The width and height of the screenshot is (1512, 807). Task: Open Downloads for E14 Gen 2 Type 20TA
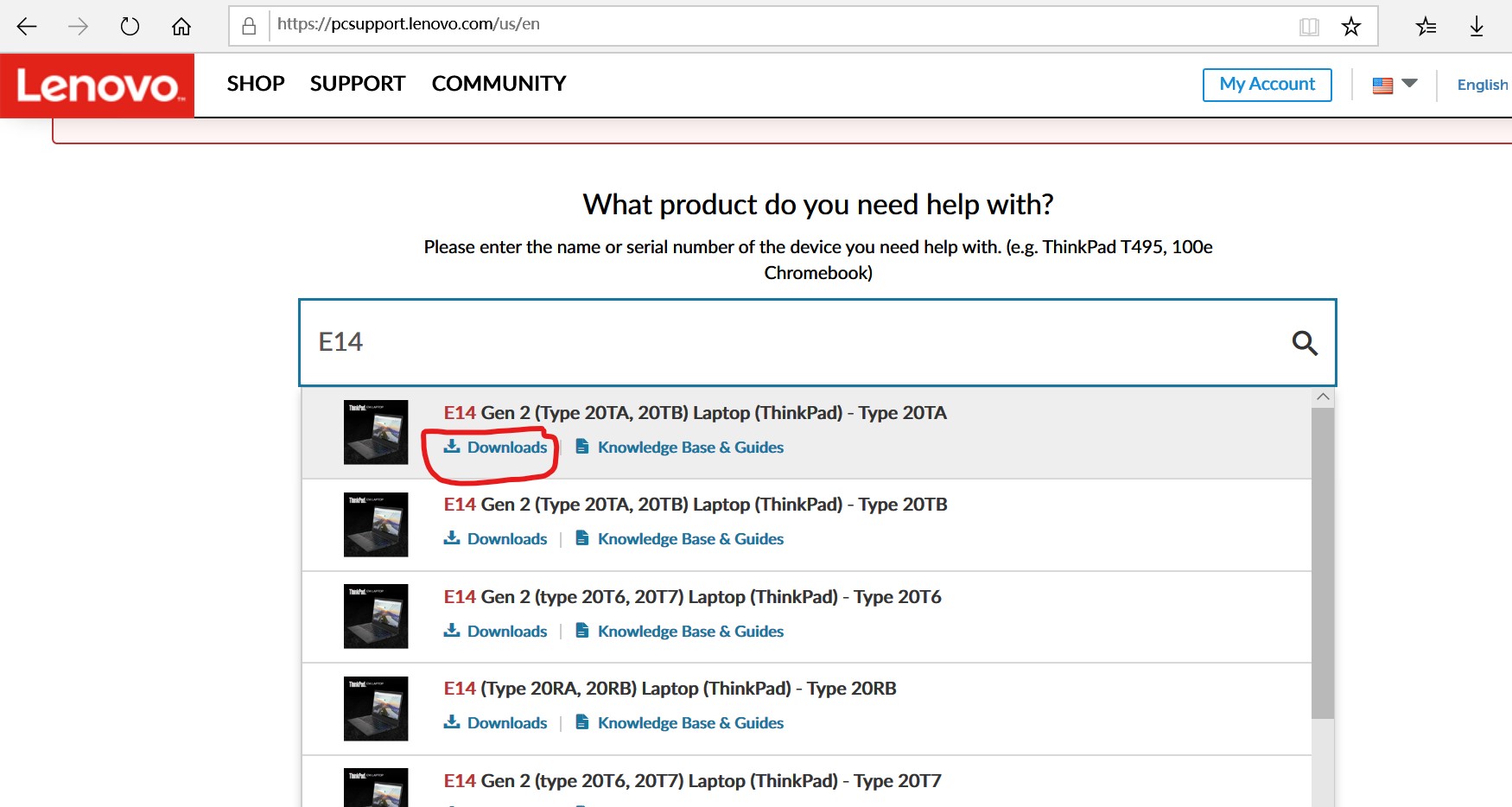pyautogui.click(x=507, y=448)
